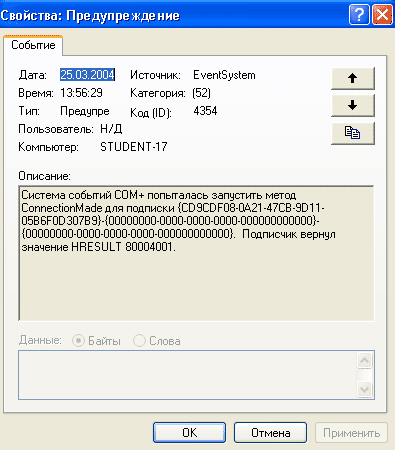The image size is (395, 450).
Task: Click the data box scroll down arrow
Action: [364, 389]
